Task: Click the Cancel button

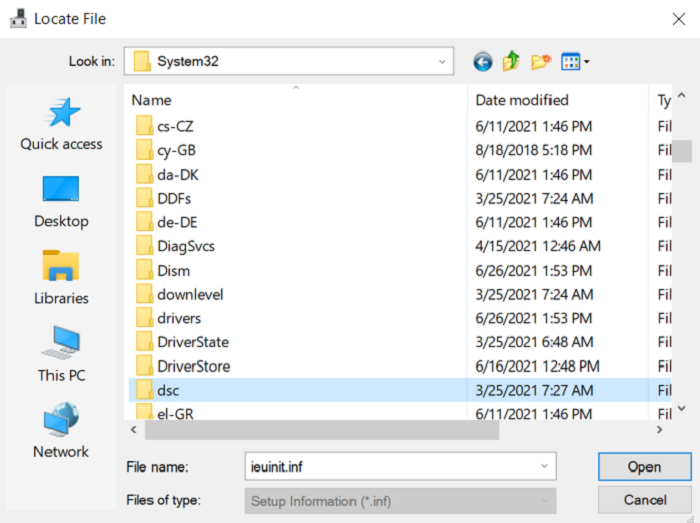Action: pyautogui.click(x=645, y=500)
